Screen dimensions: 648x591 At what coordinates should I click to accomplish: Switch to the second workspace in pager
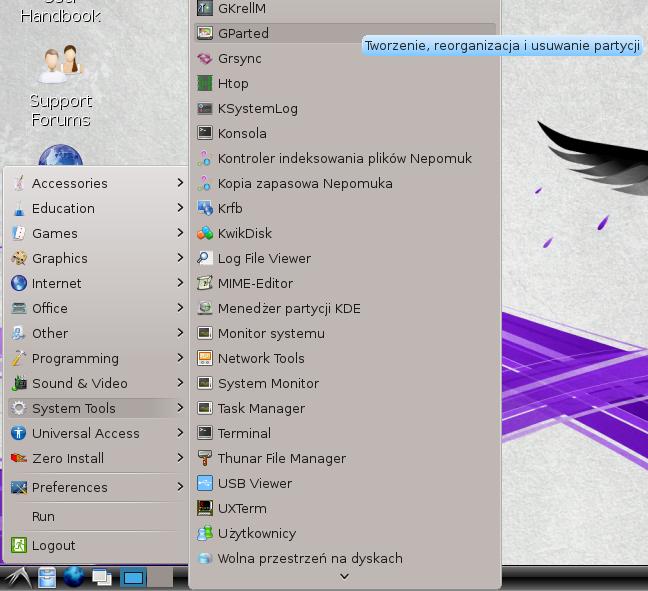(160, 578)
